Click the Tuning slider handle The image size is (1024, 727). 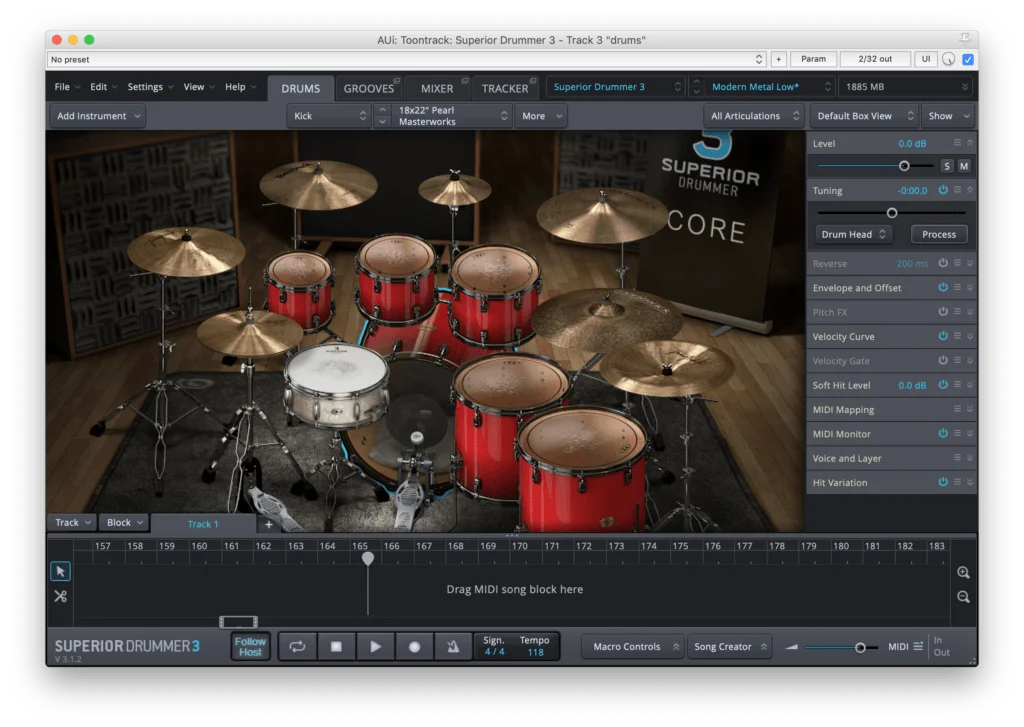[891, 213]
